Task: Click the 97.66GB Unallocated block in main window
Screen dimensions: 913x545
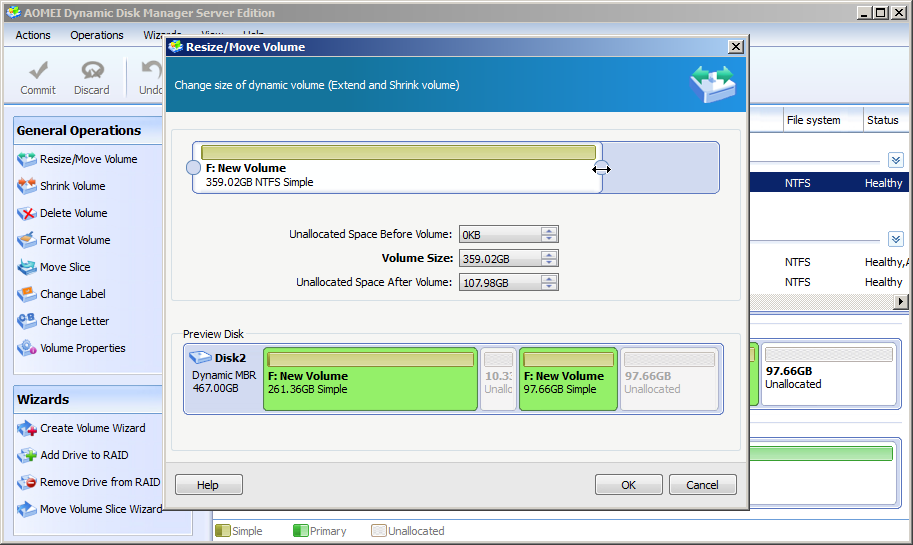Action: click(829, 375)
